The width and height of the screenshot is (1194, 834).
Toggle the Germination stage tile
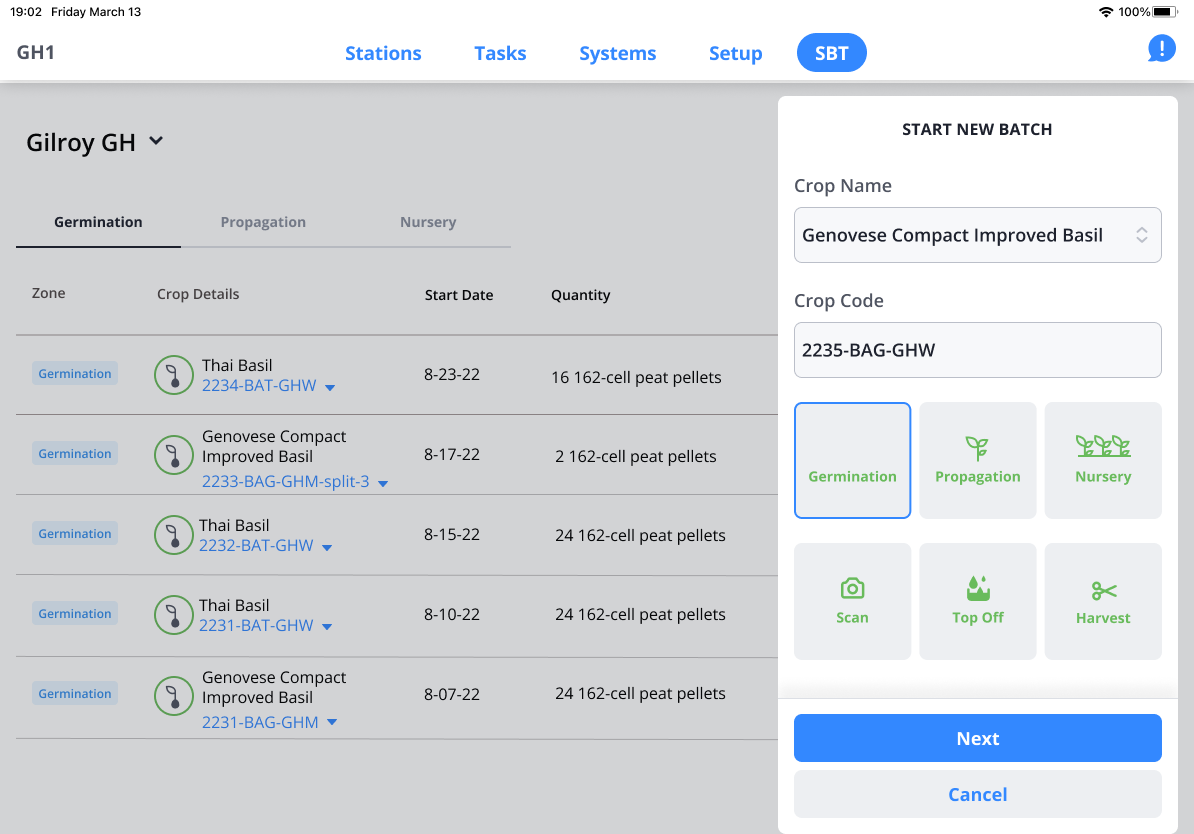click(x=852, y=460)
